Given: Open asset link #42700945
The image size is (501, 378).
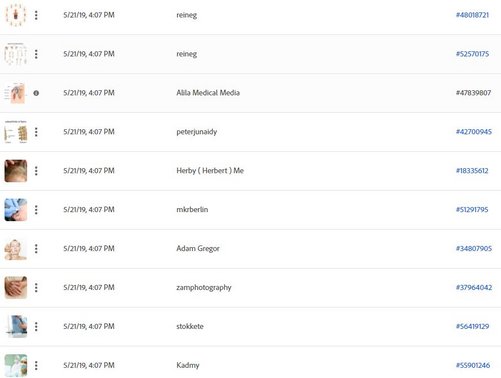Looking at the screenshot, I should click(x=474, y=132).
